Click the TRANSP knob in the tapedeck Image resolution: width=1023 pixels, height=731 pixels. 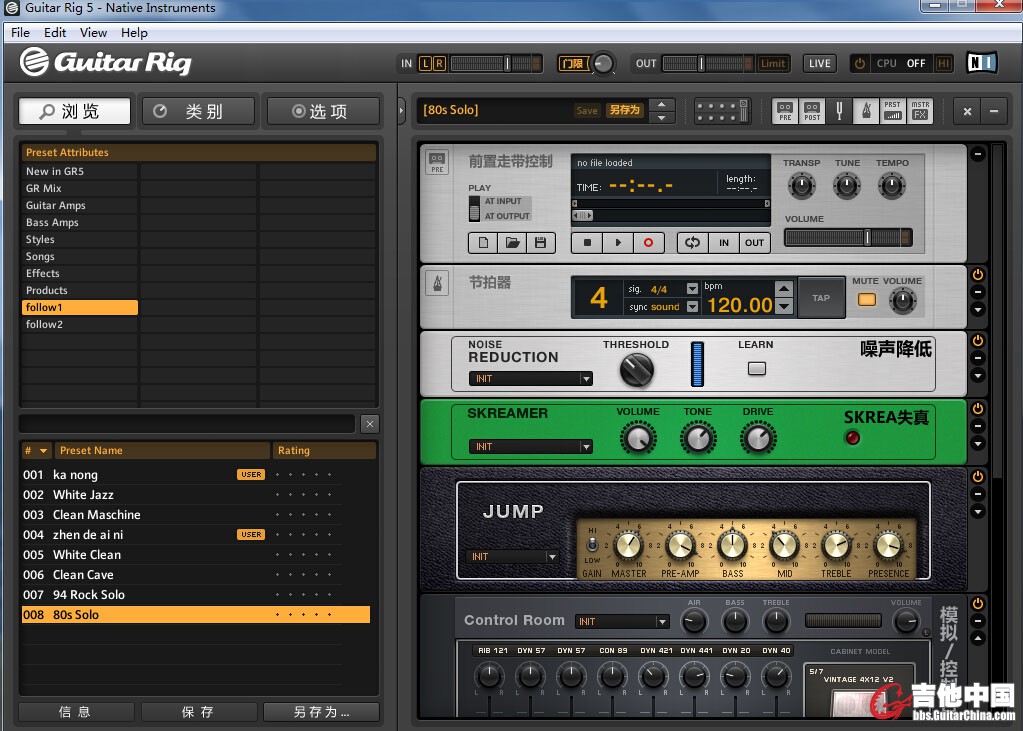pyautogui.click(x=802, y=186)
